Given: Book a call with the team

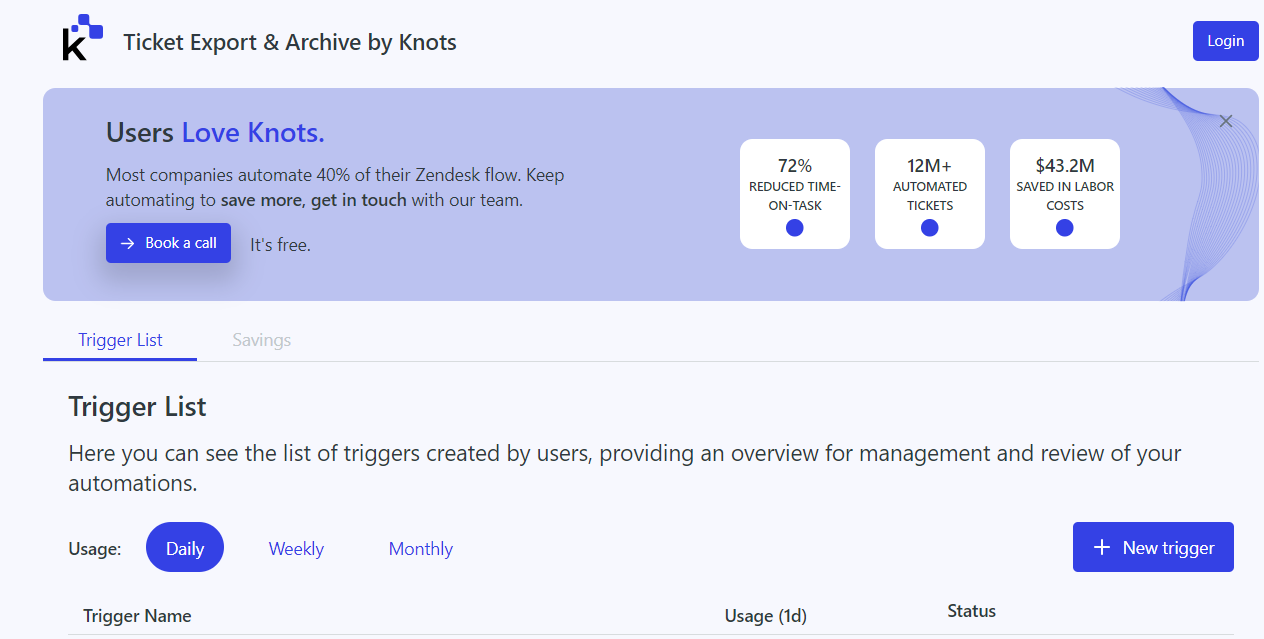Looking at the screenshot, I should point(168,243).
